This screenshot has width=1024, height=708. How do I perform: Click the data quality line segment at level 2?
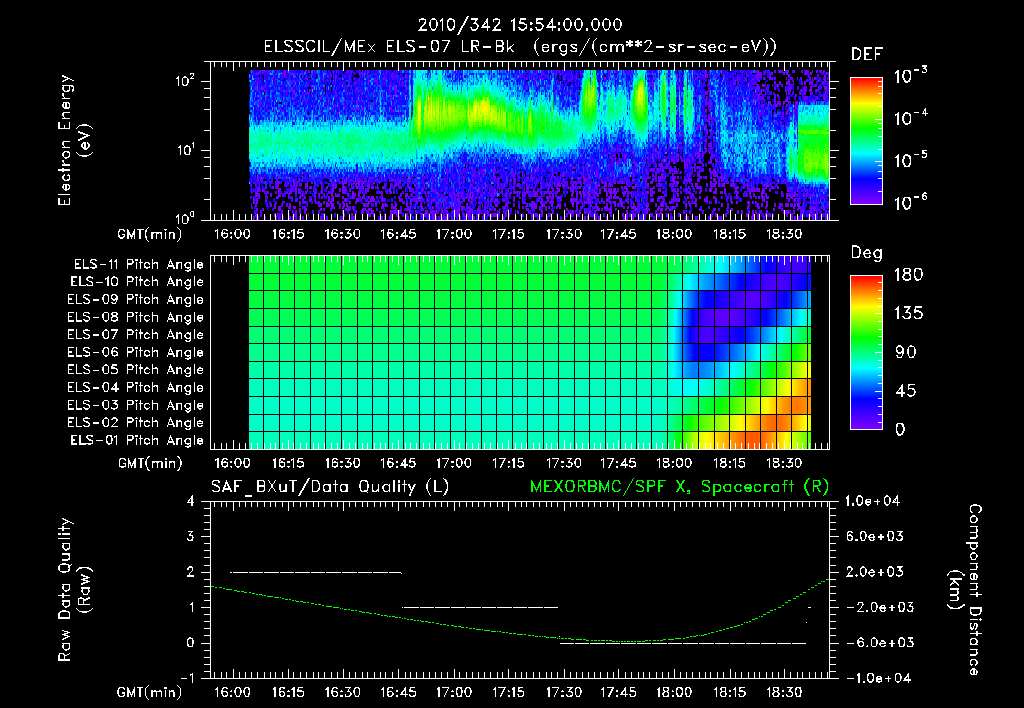[x=316, y=572]
